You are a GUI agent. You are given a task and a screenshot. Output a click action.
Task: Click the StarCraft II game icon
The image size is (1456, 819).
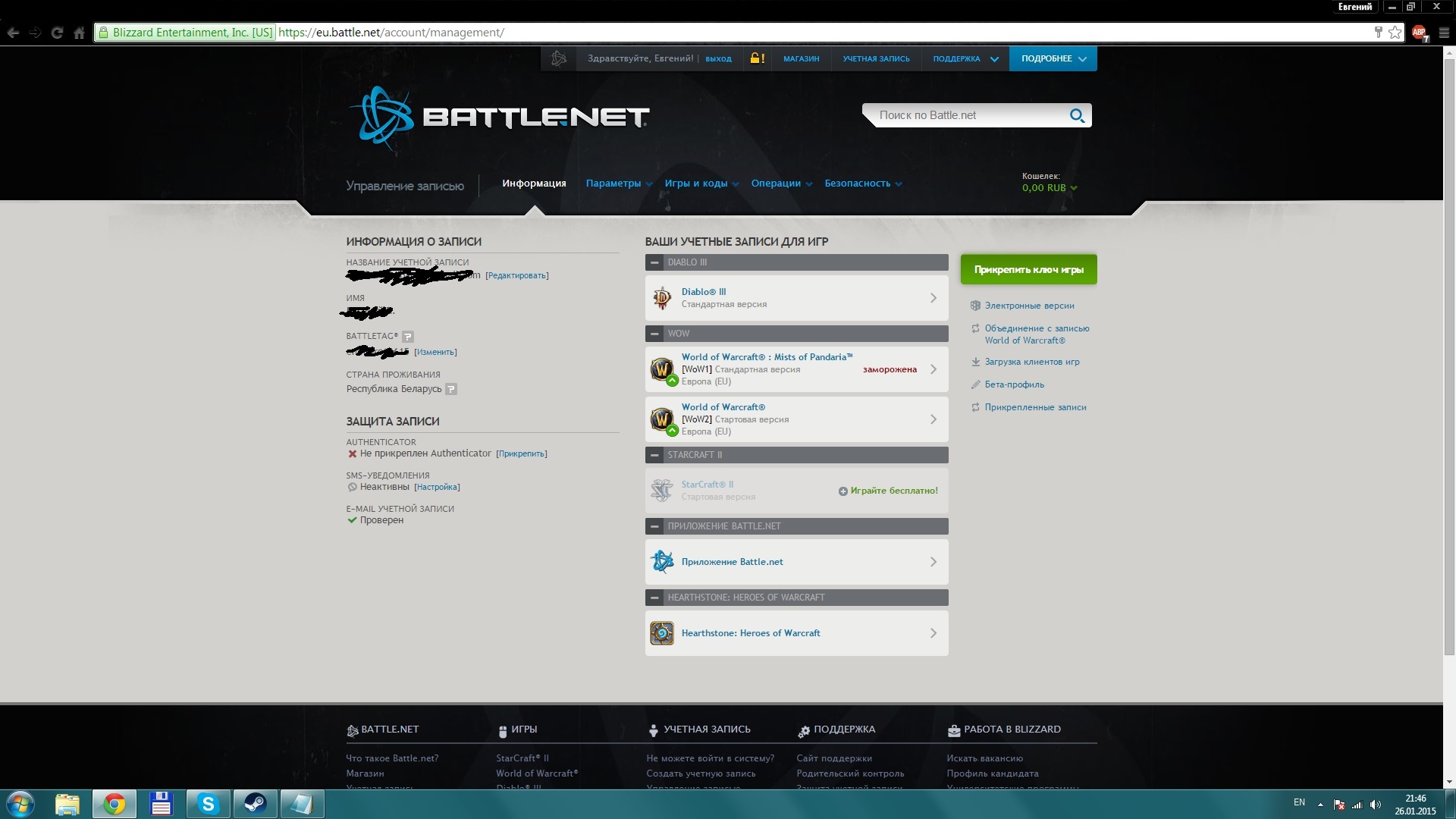(x=662, y=491)
